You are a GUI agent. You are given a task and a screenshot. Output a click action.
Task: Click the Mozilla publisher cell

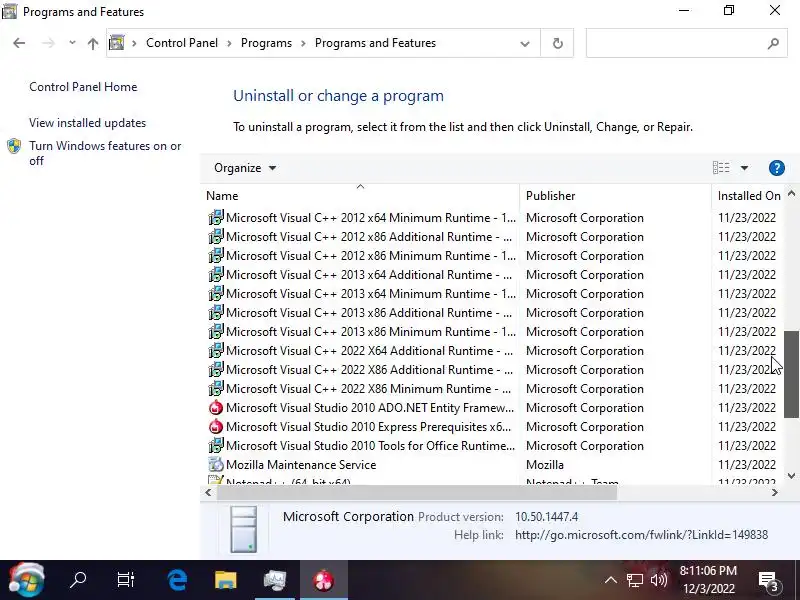click(545, 465)
